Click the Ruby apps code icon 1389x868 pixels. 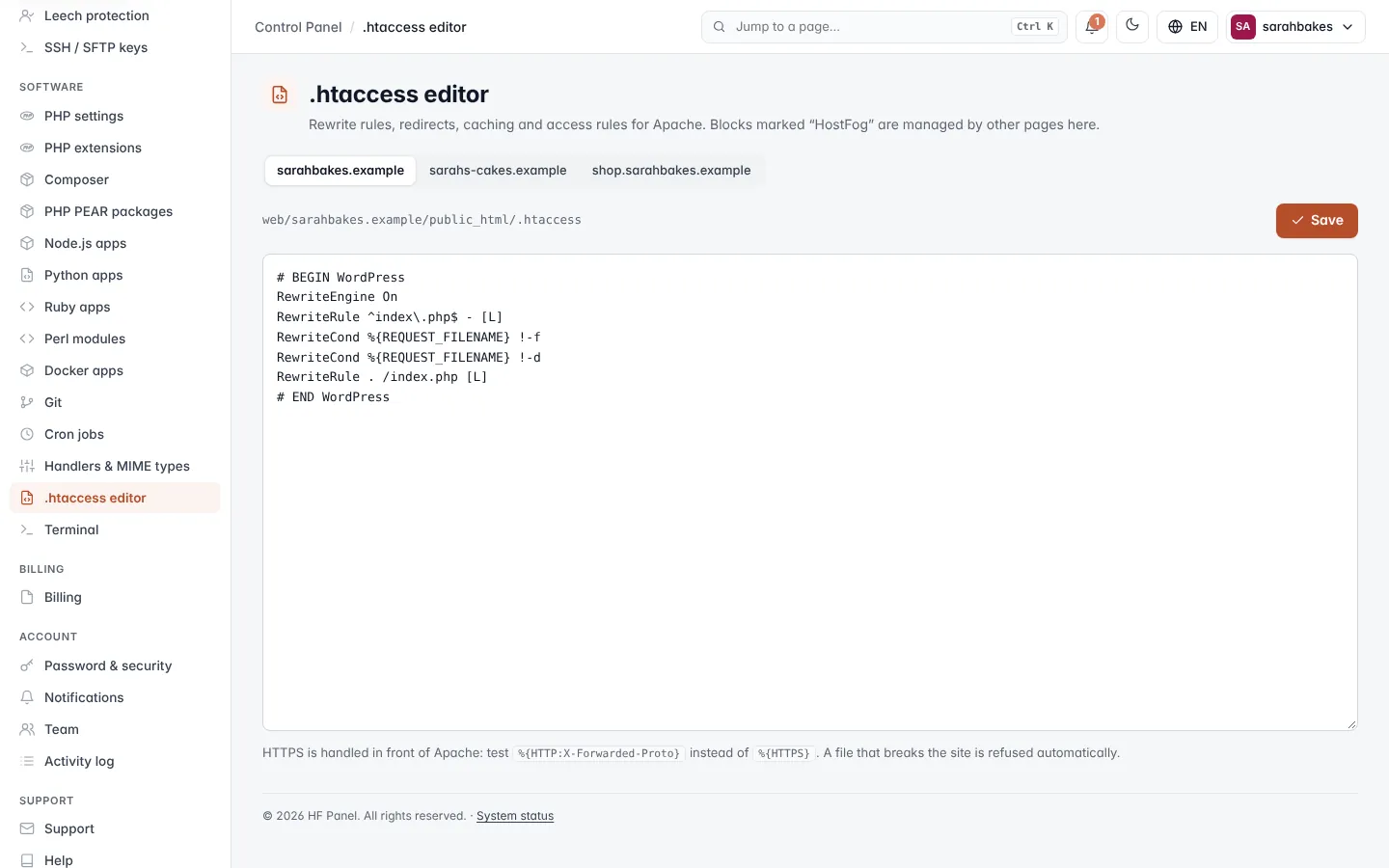(27, 307)
